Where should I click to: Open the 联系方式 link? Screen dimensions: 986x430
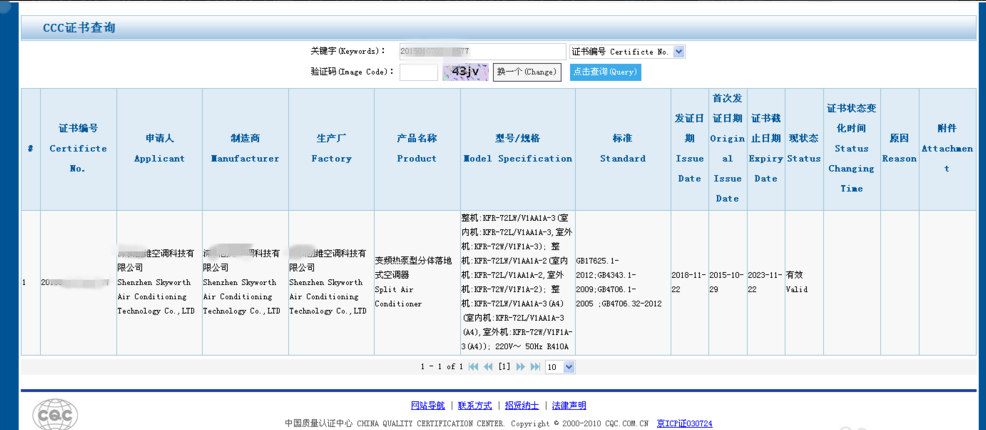[475, 406]
